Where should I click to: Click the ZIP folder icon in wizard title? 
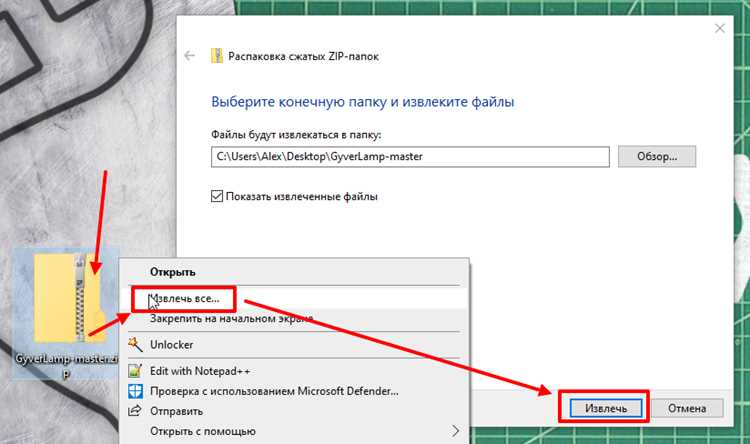tap(217, 56)
